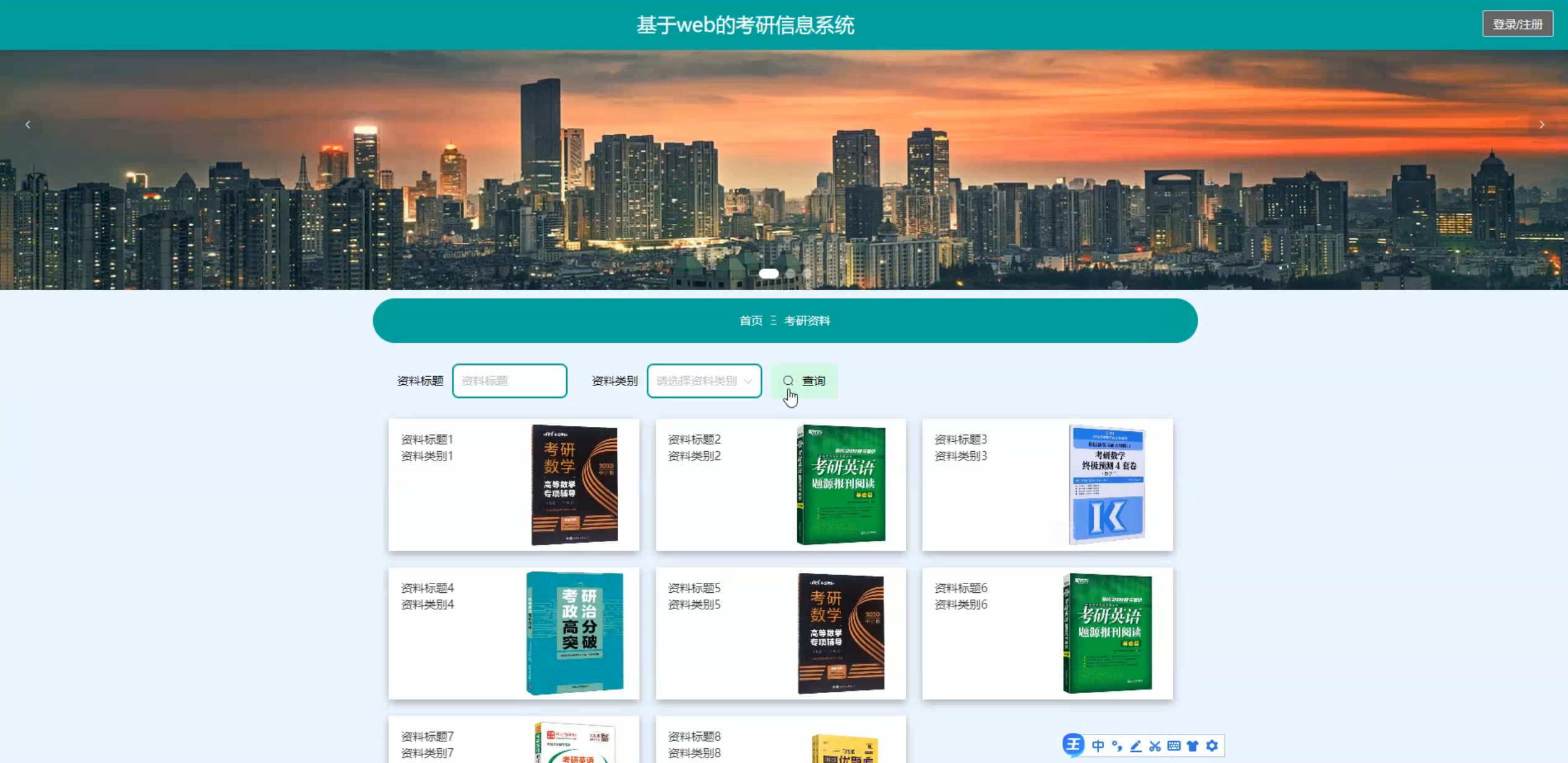Viewport: 1568px width, 763px height.
Task: Go to next carousel slide
Action: 1541,124
